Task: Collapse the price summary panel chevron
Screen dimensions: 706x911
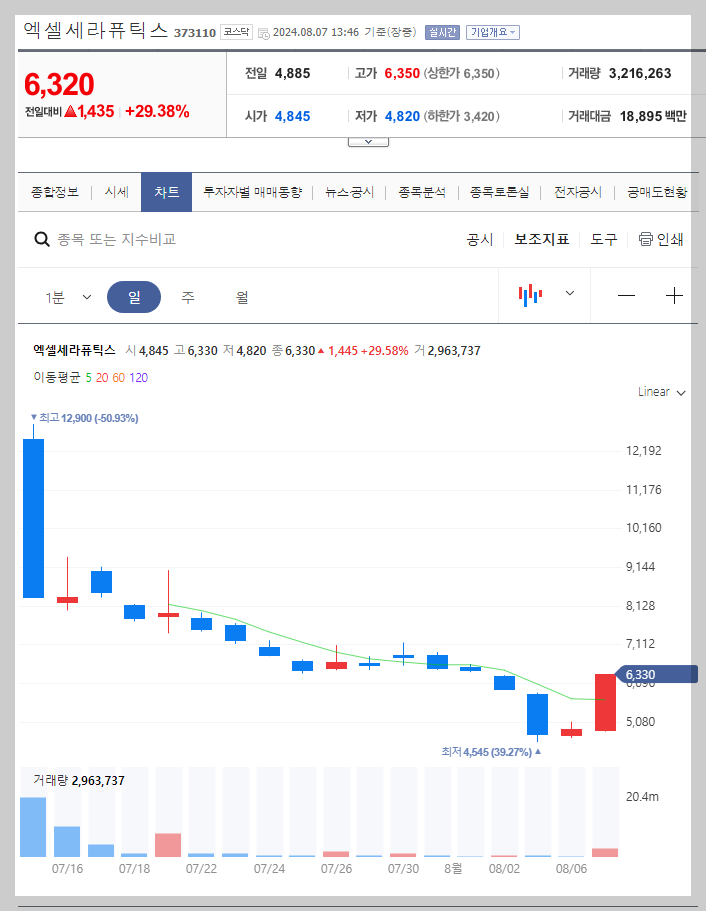Action: tap(368, 140)
